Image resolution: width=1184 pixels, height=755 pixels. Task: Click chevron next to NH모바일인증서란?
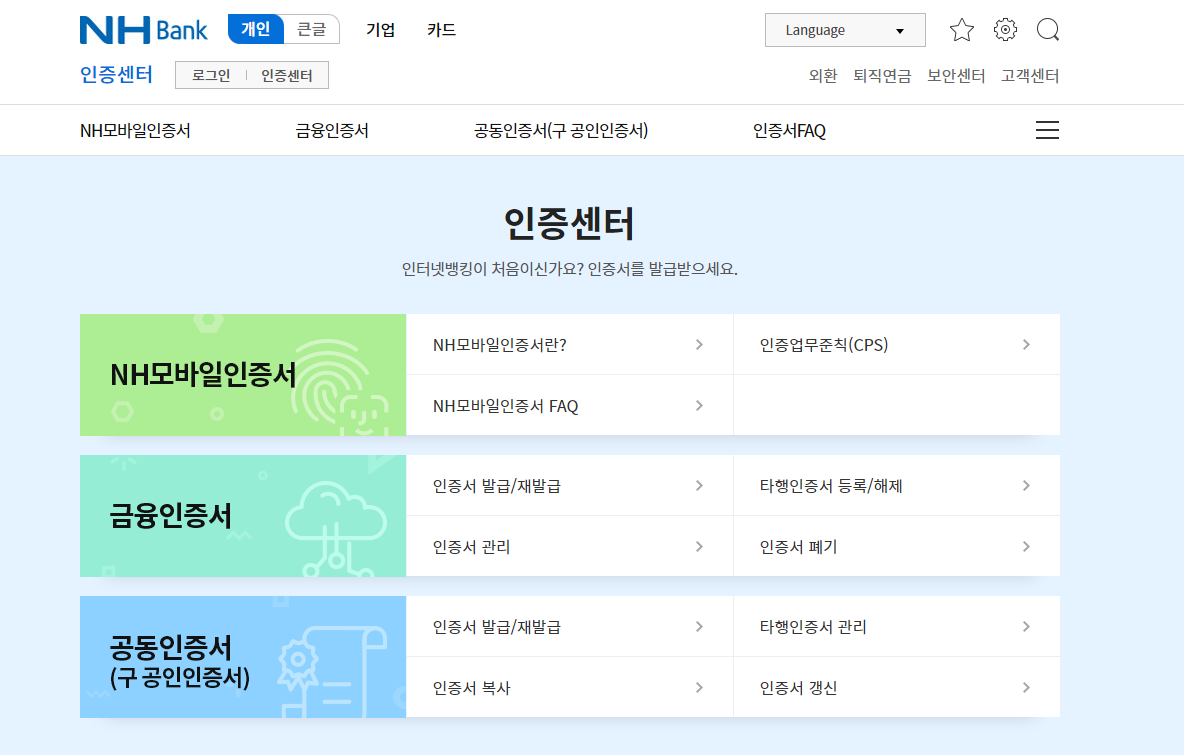[699, 344]
